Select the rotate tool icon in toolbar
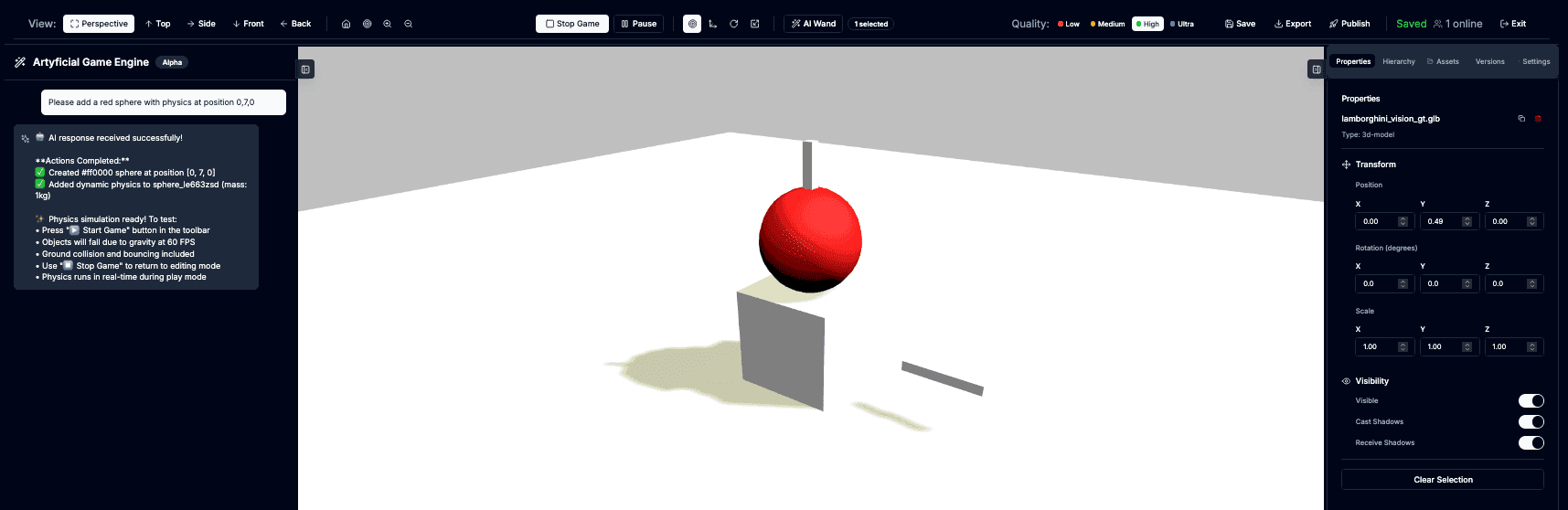1568x510 pixels. (x=733, y=24)
